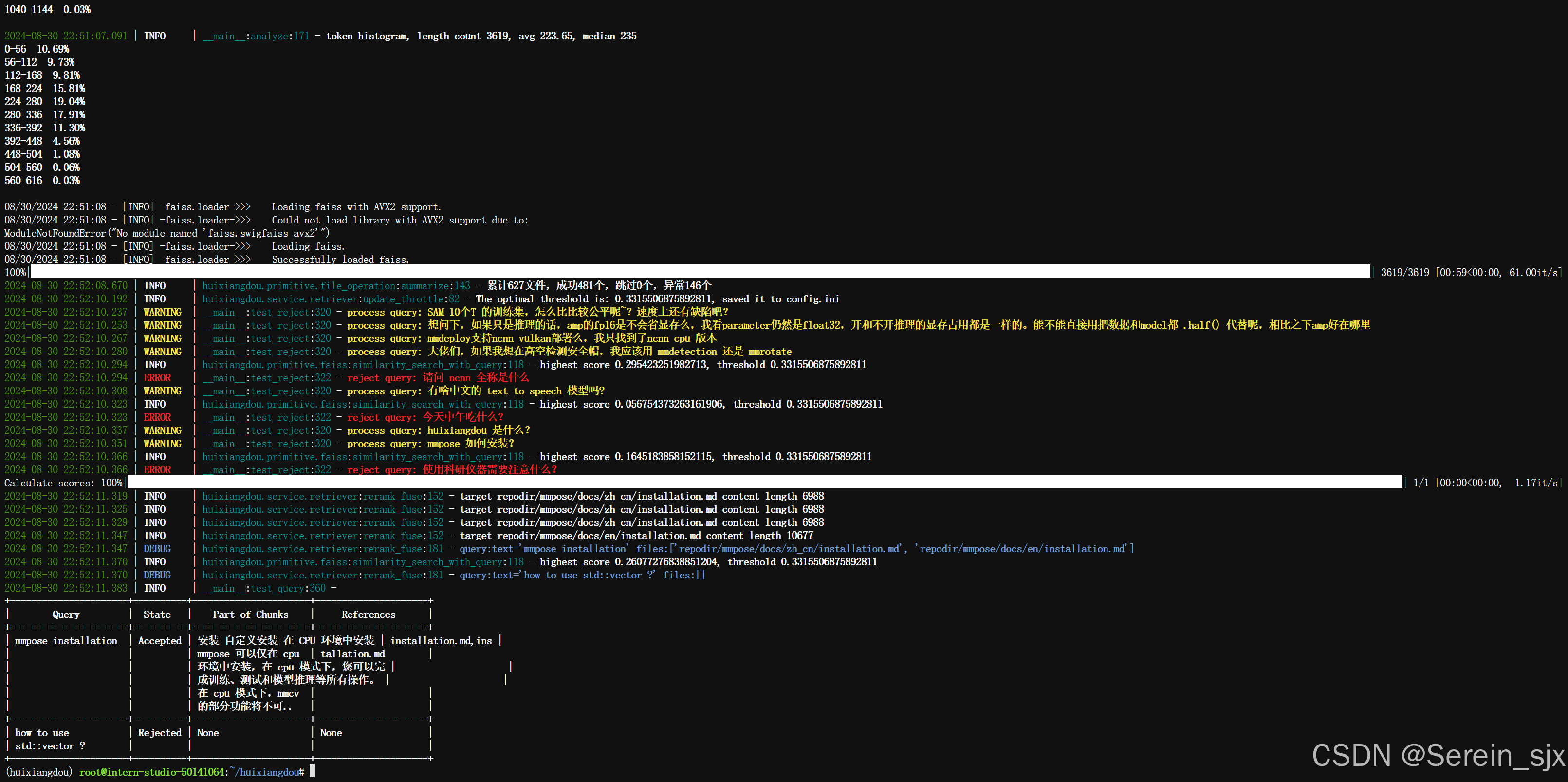
Task: Click the 'Part of Chunks' column header
Action: click(250, 614)
